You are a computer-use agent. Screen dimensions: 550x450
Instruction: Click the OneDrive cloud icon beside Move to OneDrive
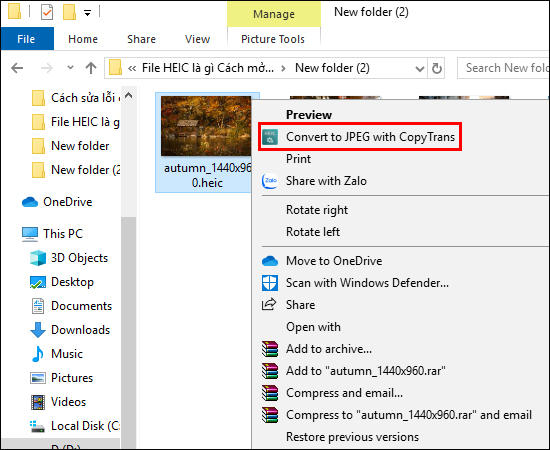(x=270, y=261)
